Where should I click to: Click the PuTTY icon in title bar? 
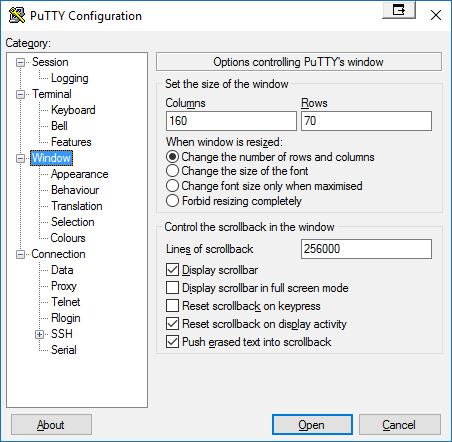[17, 16]
